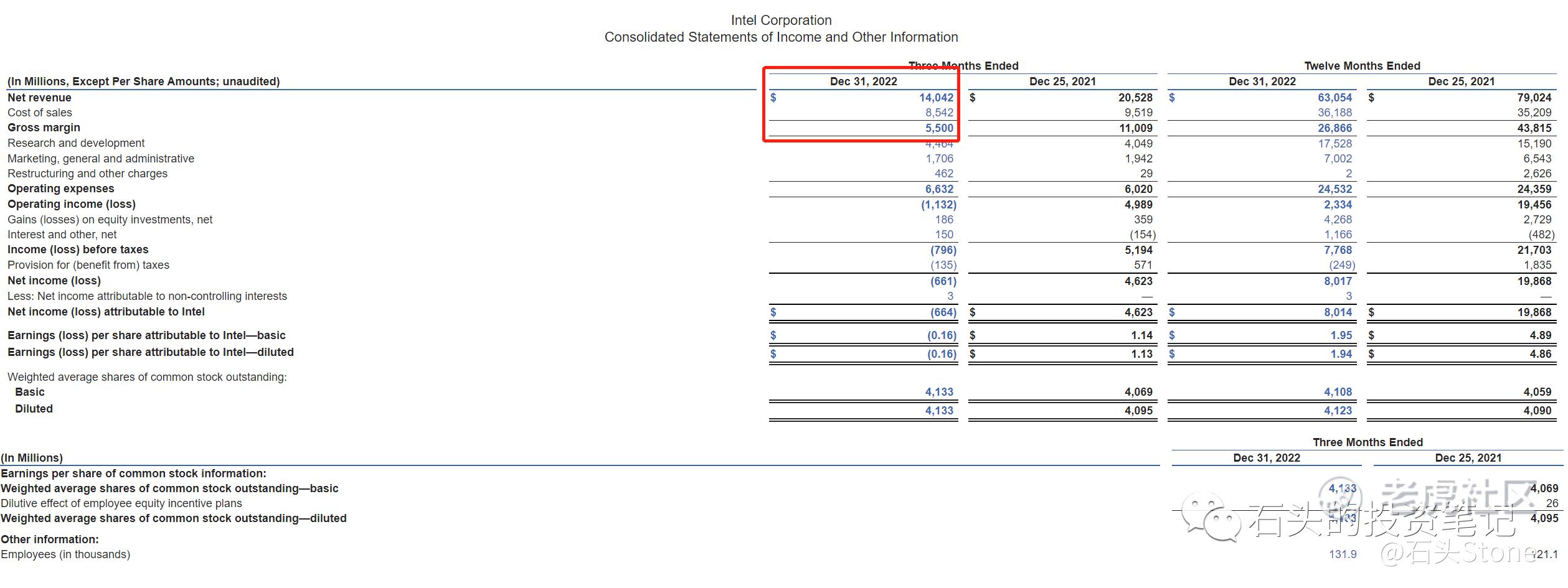The width and height of the screenshot is (1568, 588).
Task: Select the diluted shares value 4,090
Action: point(1537,411)
